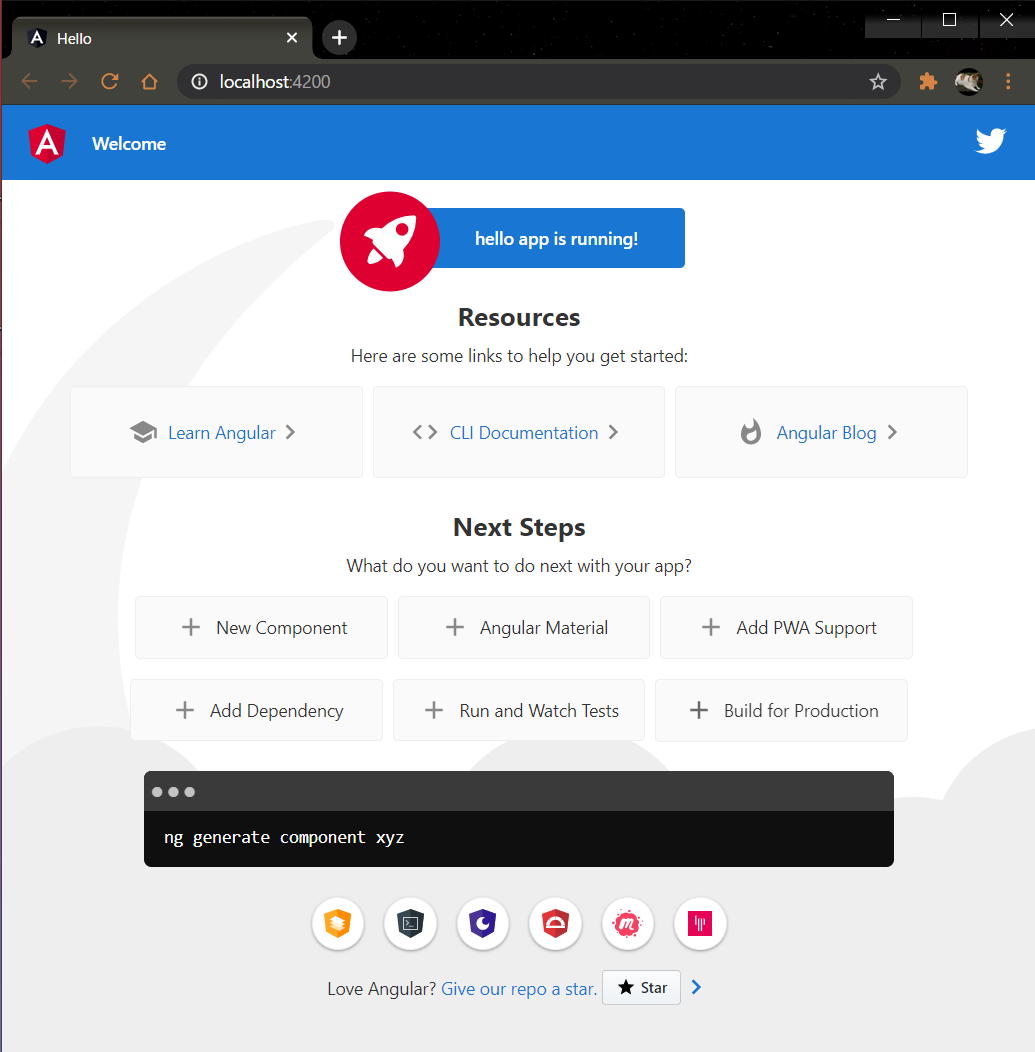Screen dimensions: 1035x1052
Task: Follow the 'Give our repo a star' link
Action: pyautogui.click(x=518, y=988)
